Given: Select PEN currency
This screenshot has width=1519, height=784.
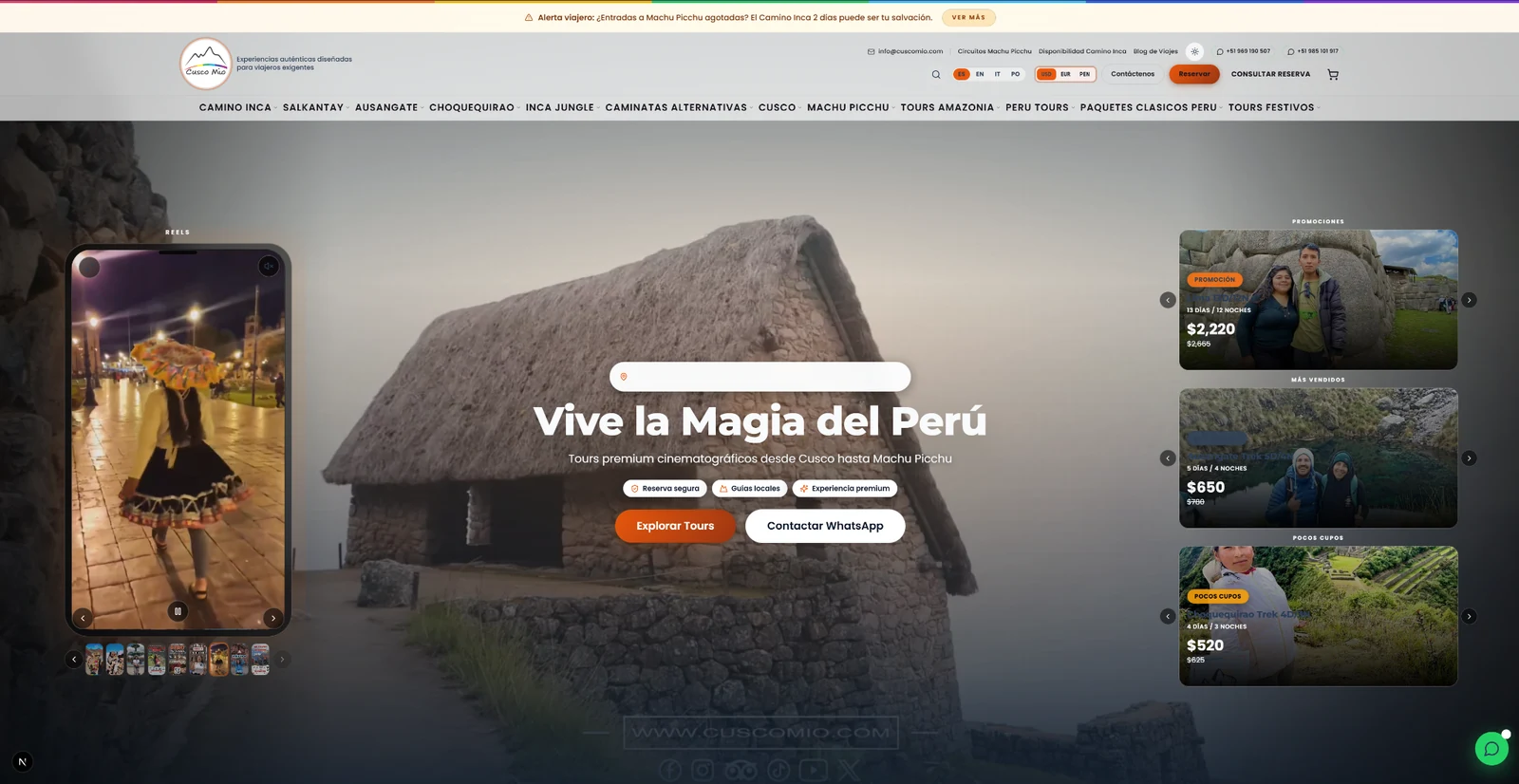Looking at the screenshot, I should 1084,74.
